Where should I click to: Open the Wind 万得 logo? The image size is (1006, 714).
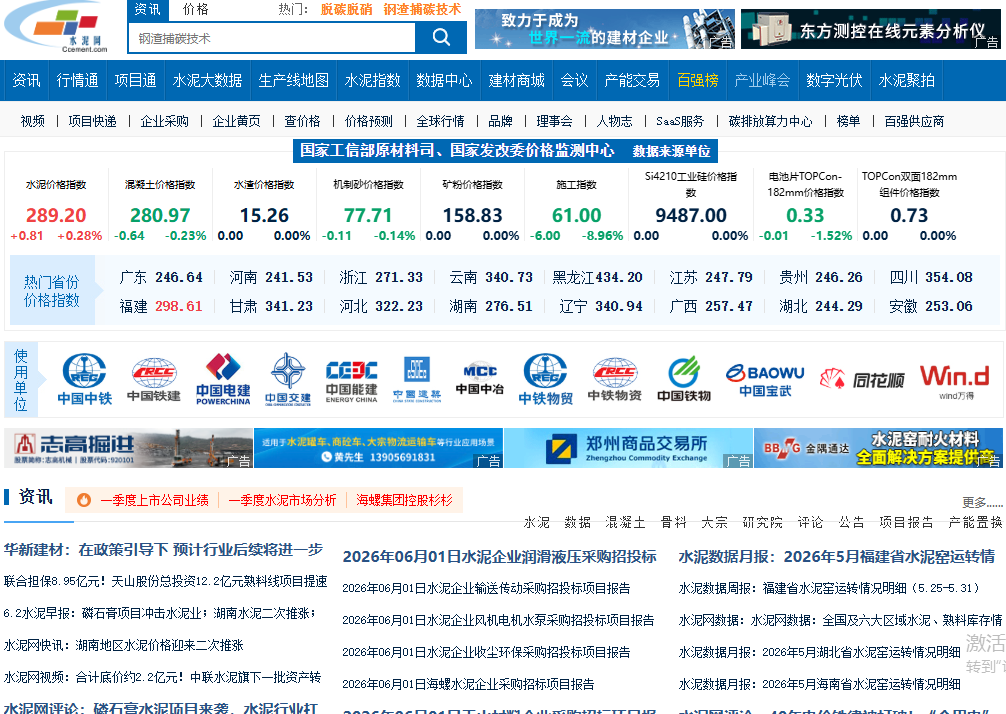955,381
